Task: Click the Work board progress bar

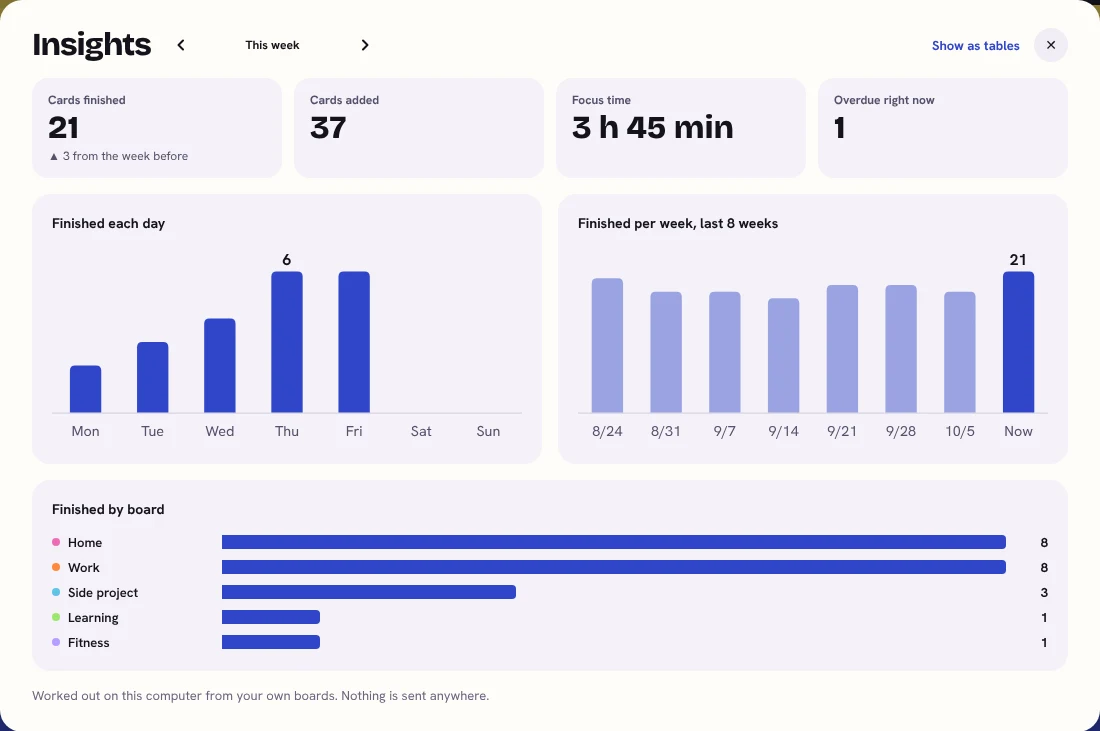Action: [x=614, y=567]
